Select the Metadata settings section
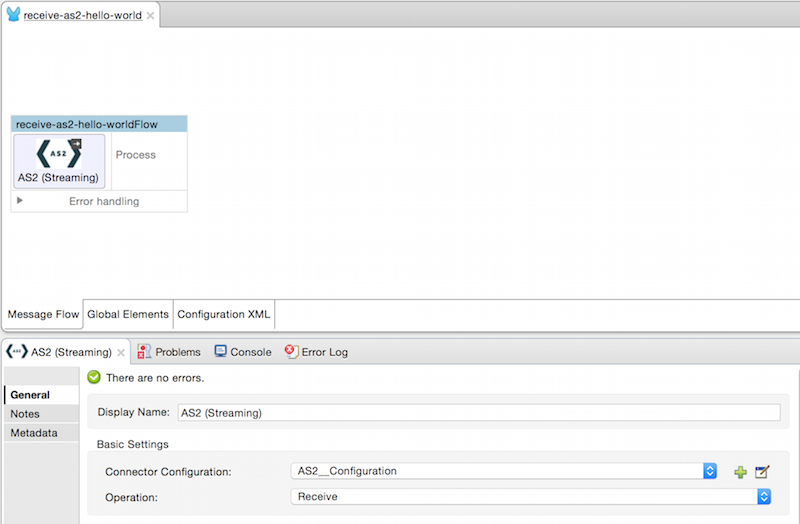This screenshot has height=524, width=800. tap(42, 433)
